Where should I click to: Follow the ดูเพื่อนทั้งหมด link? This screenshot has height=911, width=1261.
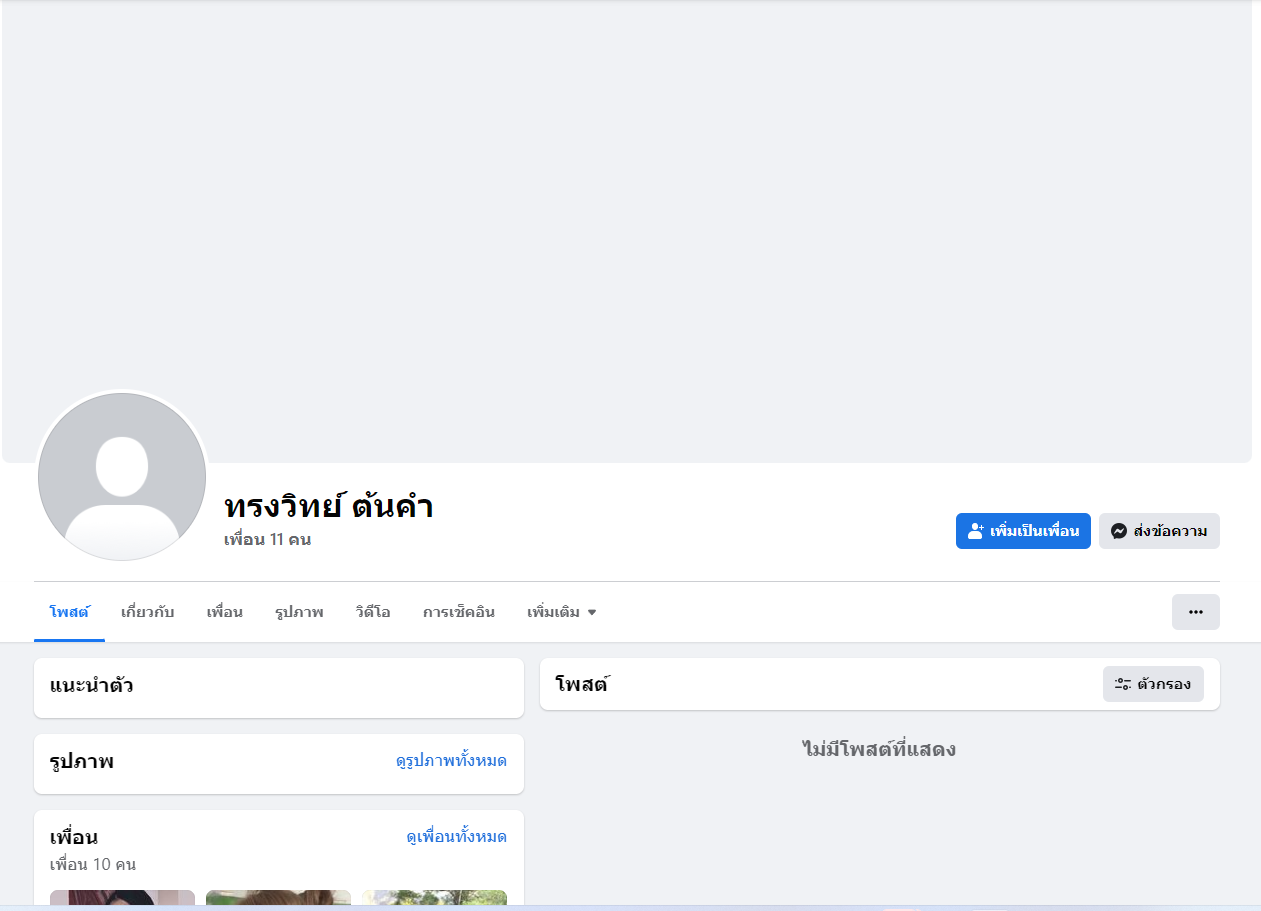[456, 837]
